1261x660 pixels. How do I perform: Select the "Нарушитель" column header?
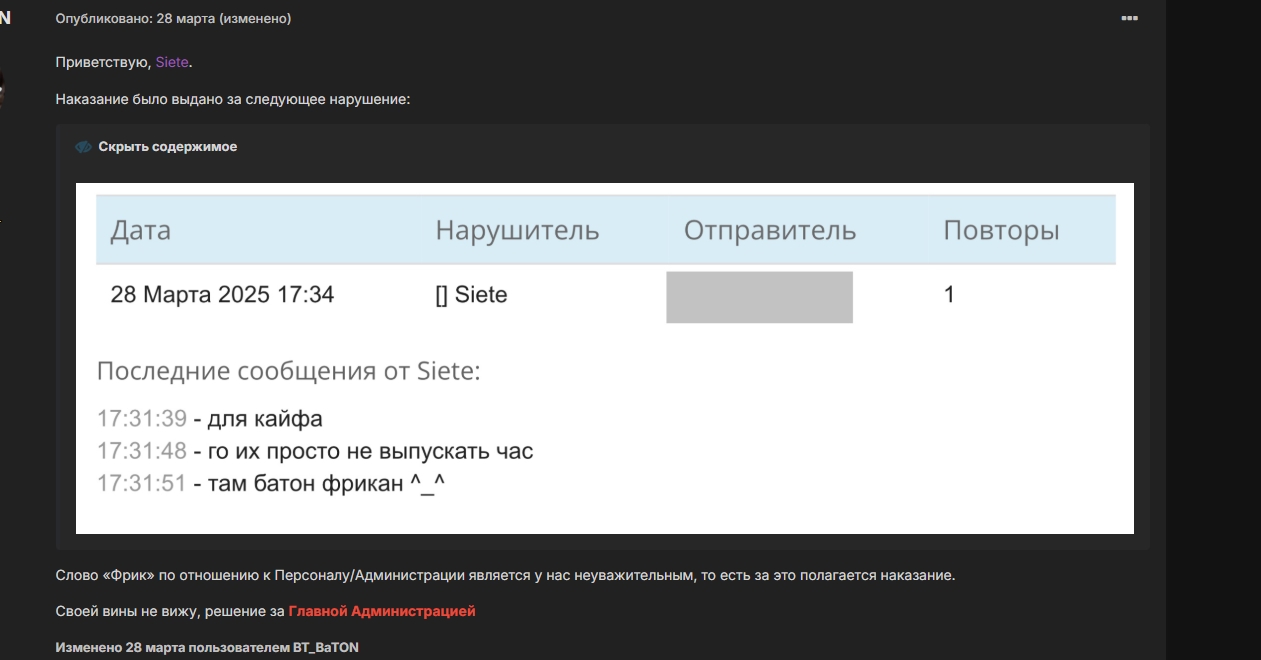[516, 231]
